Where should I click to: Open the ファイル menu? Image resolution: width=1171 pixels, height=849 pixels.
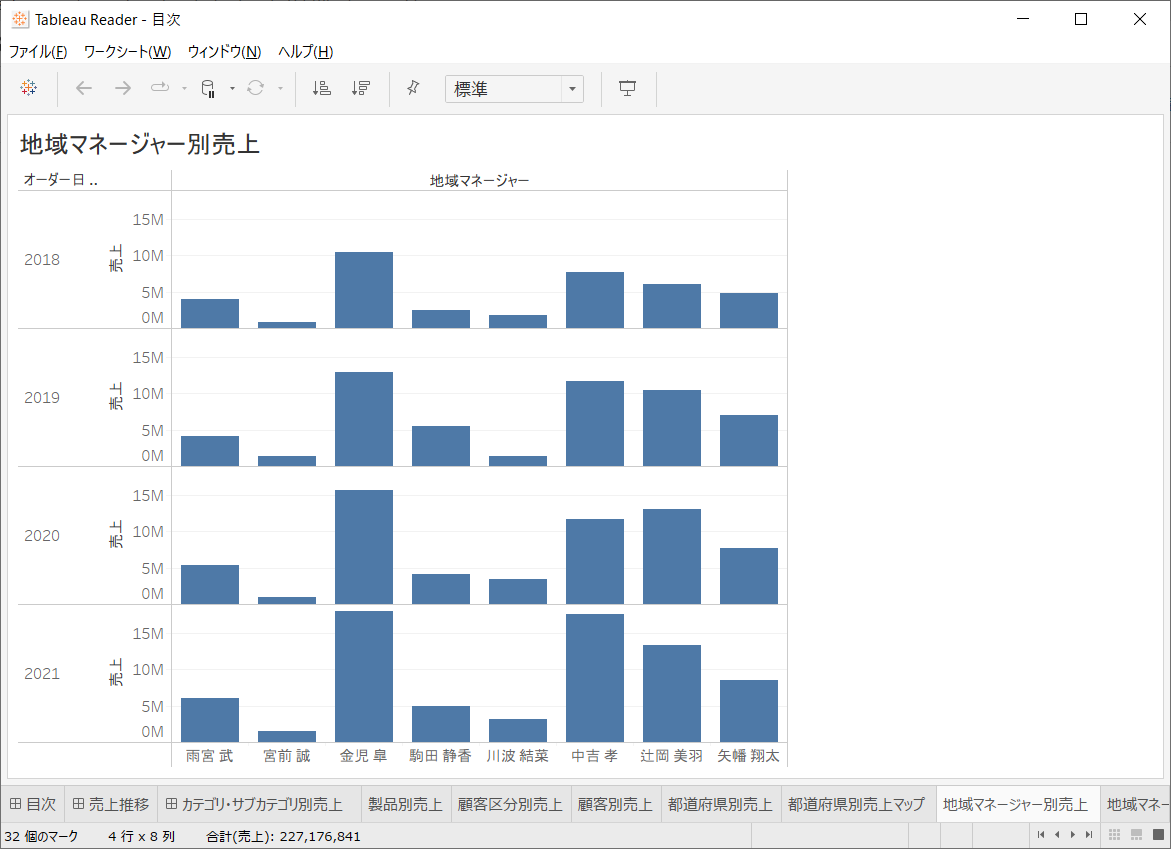coord(37,51)
